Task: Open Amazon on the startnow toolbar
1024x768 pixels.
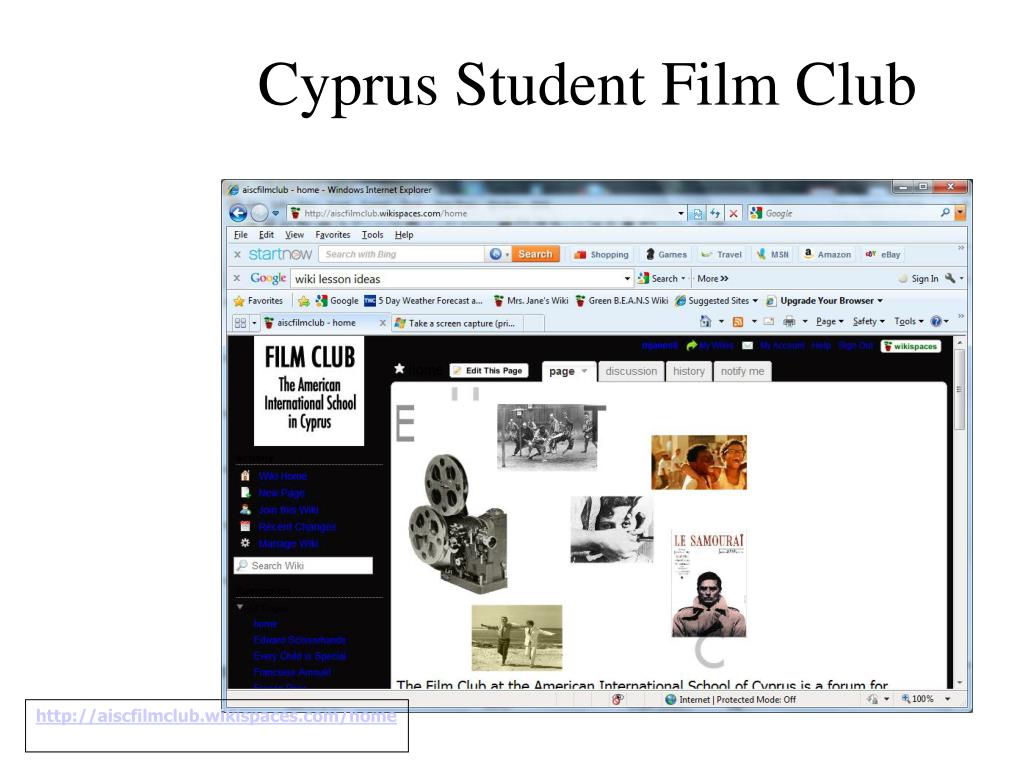Action: (827, 255)
